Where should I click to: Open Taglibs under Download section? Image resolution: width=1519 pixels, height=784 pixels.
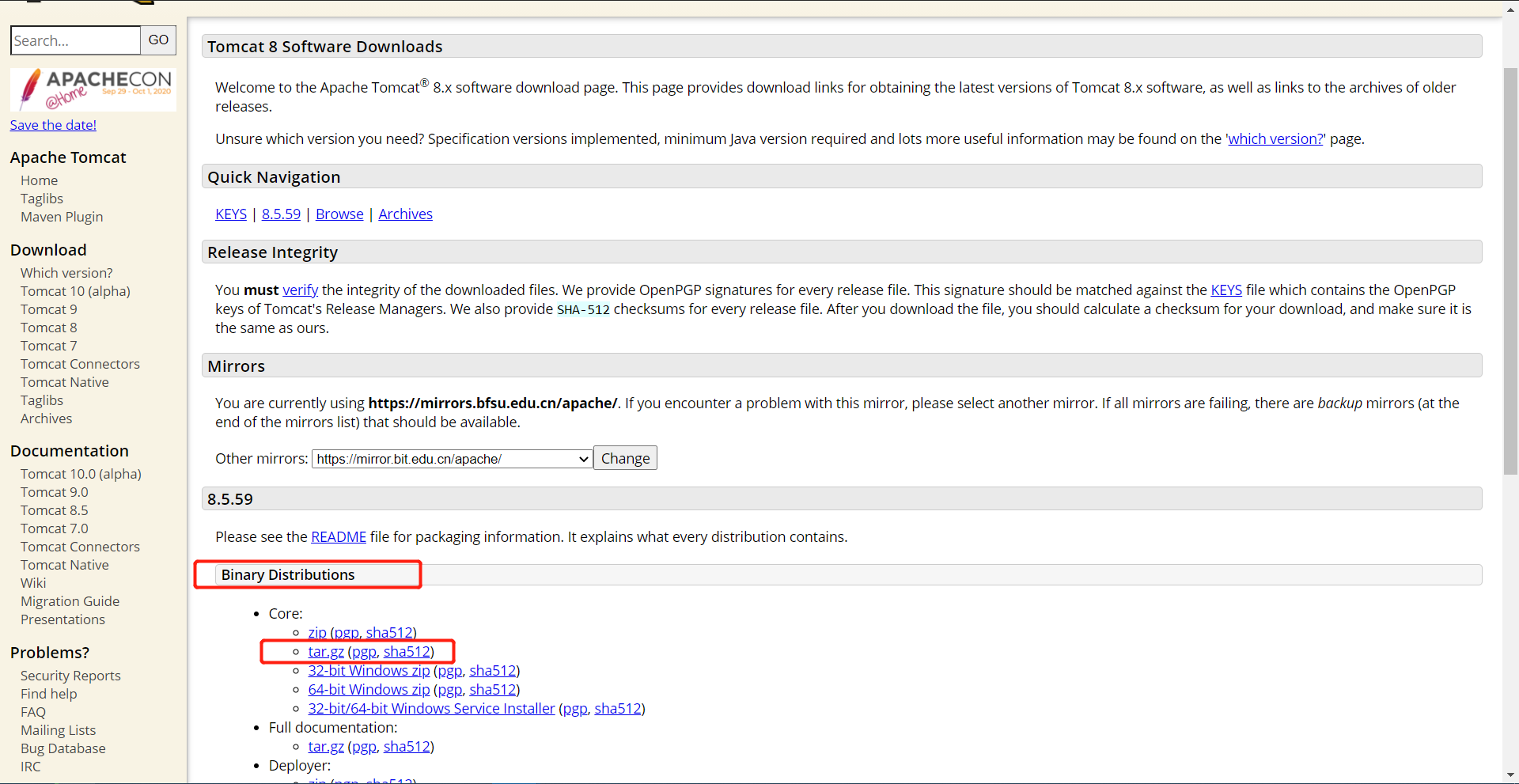point(42,400)
